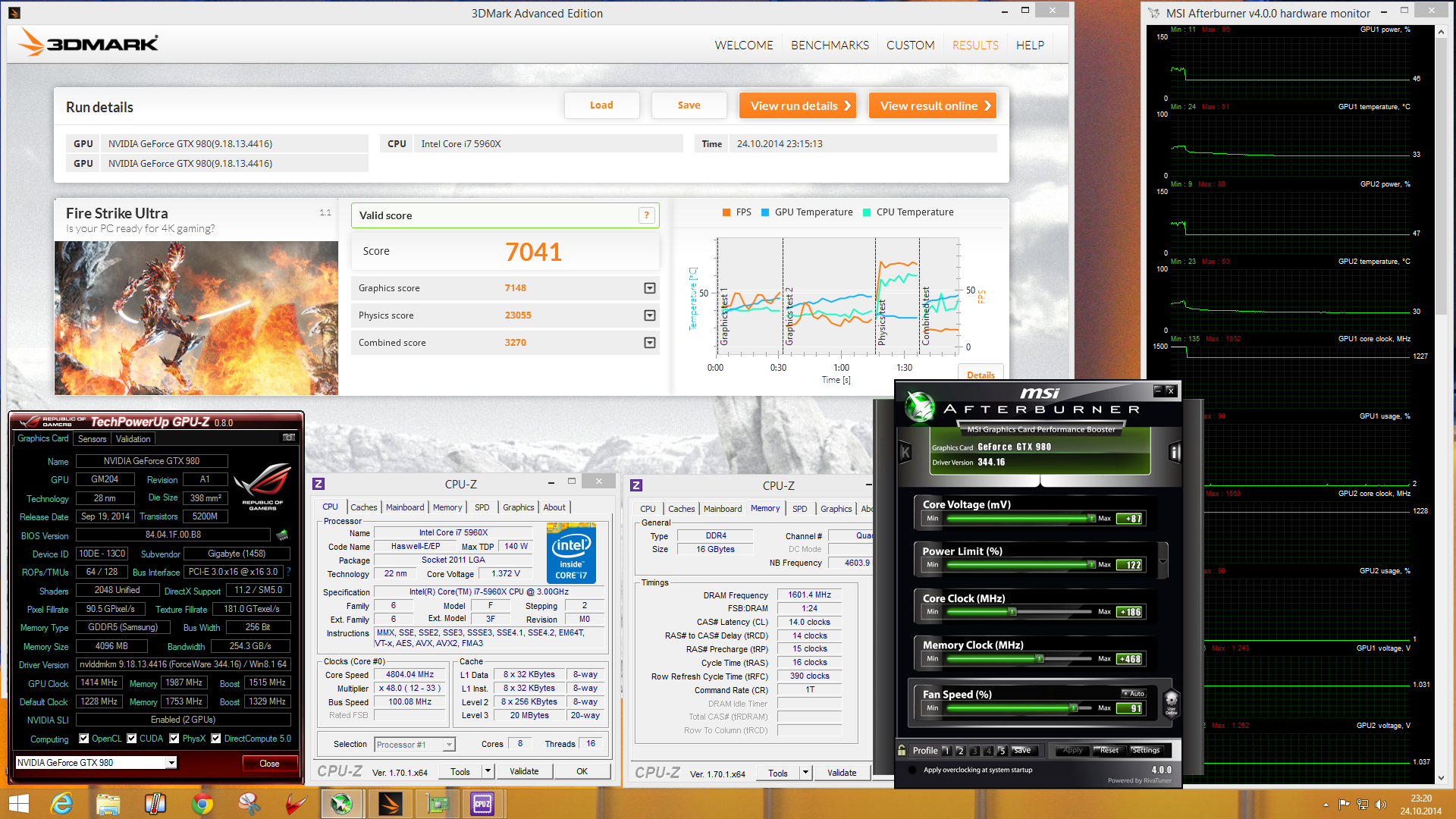1456x819 pixels.
Task: Toggle the OpenCL checkbox in GPU-Z
Action: (x=84, y=739)
